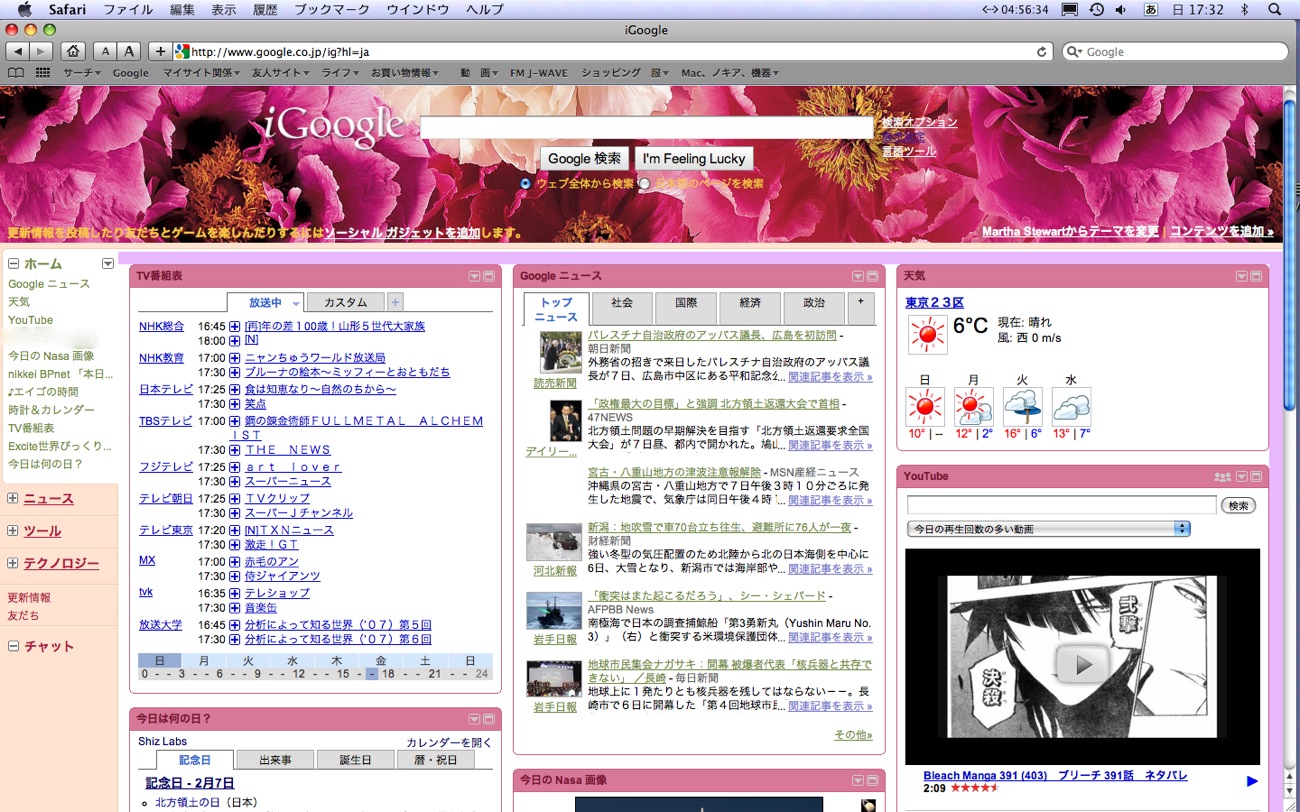Viewport: 1300px width, 812px height.
Task: Open the 東京２３区 weather link
Action: (934, 302)
